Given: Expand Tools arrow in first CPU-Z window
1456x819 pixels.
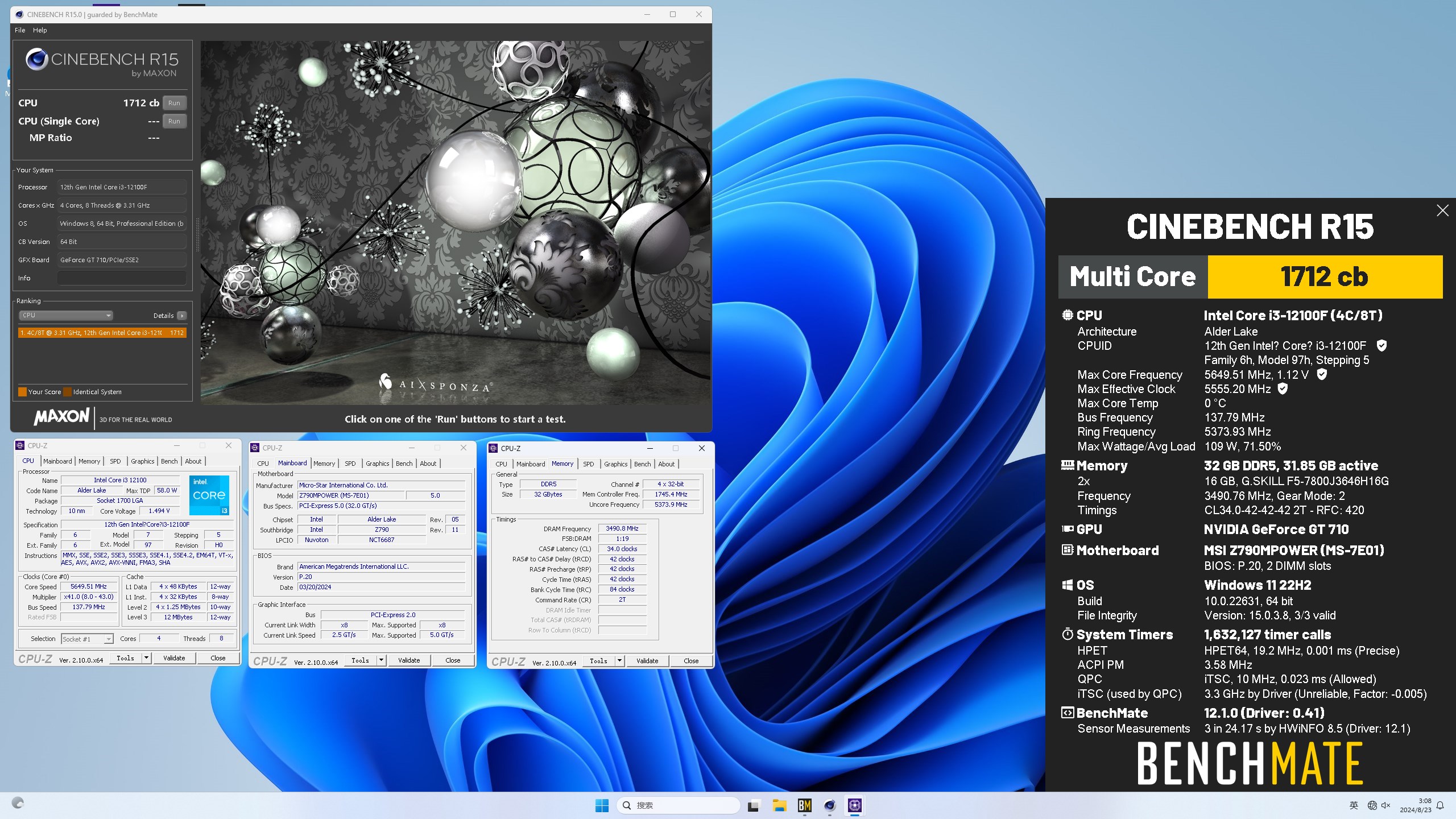Looking at the screenshot, I should [x=146, y=658].
